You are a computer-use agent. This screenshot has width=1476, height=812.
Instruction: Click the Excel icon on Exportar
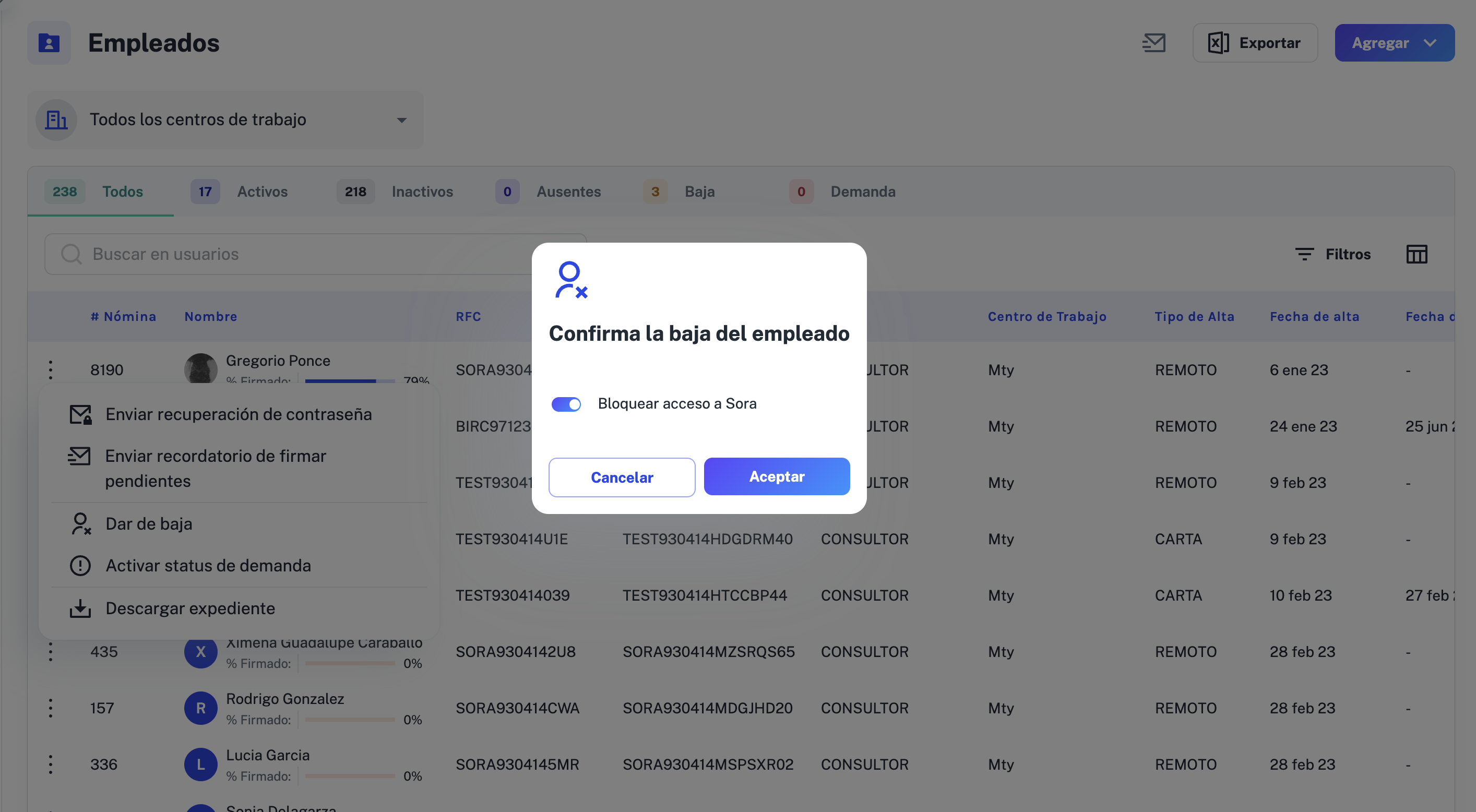pyautogui.click(x=1218, y=43)
